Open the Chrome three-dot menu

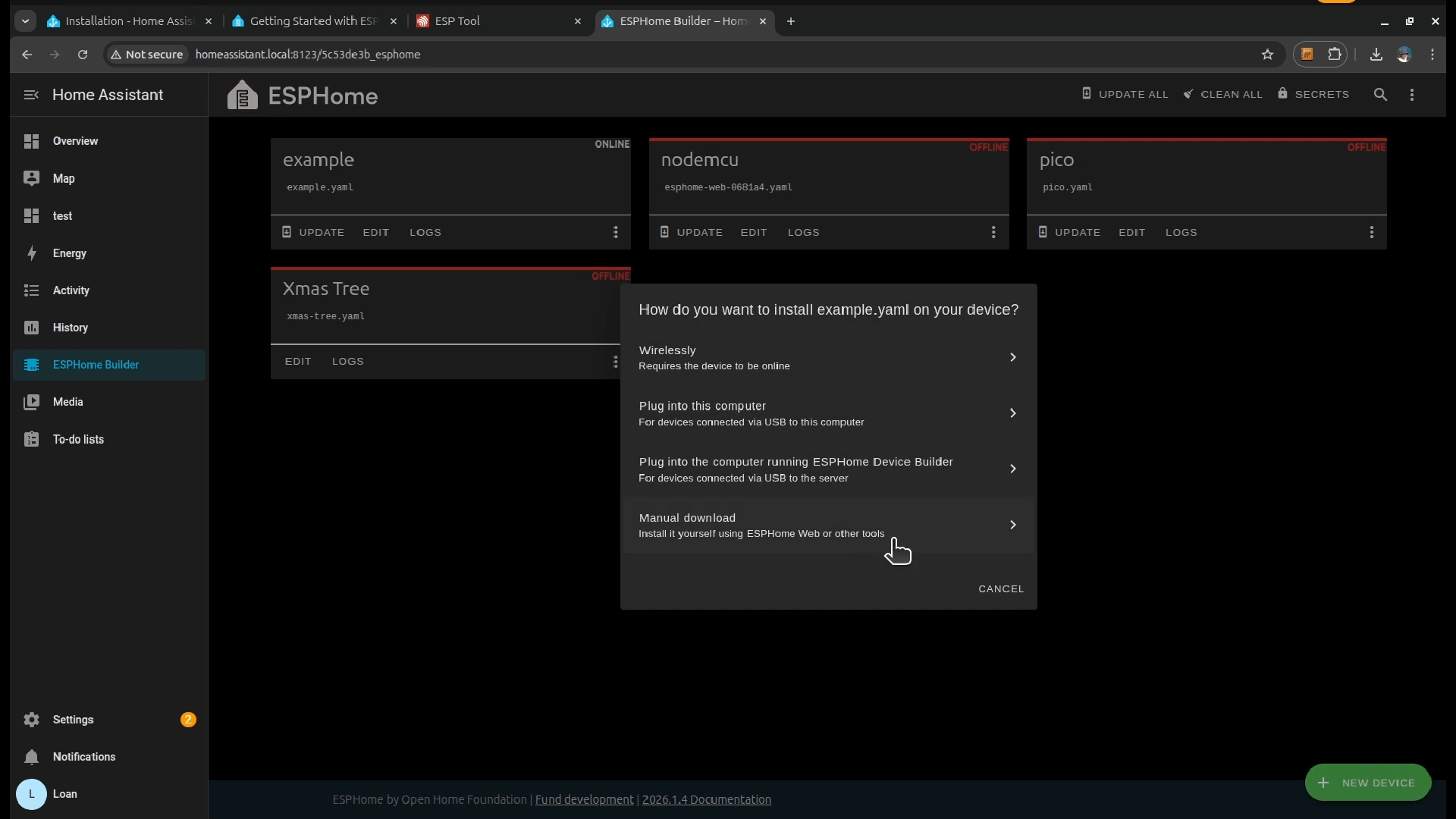tap(1432, 55)
